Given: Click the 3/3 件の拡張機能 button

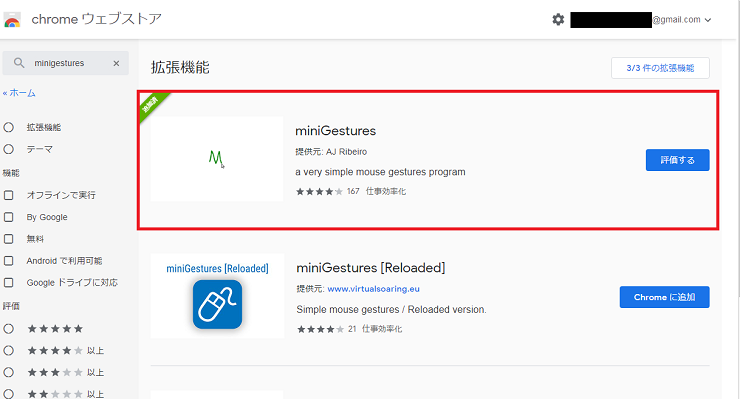Looking at the screenshot, I should [660, 68].
